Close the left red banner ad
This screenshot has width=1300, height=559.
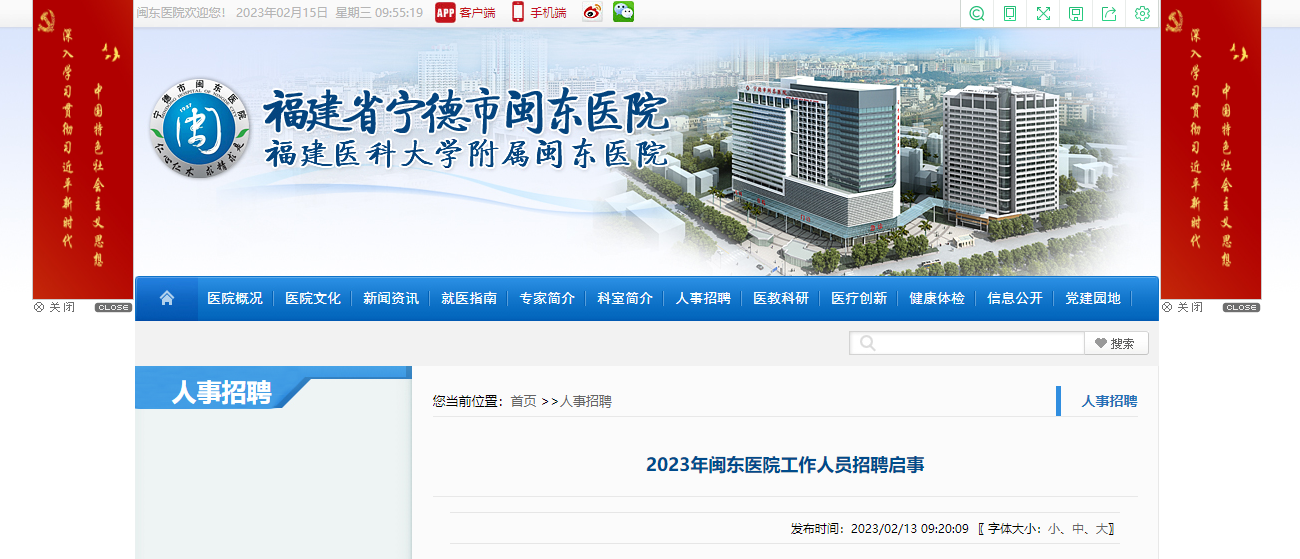point(55,307)
